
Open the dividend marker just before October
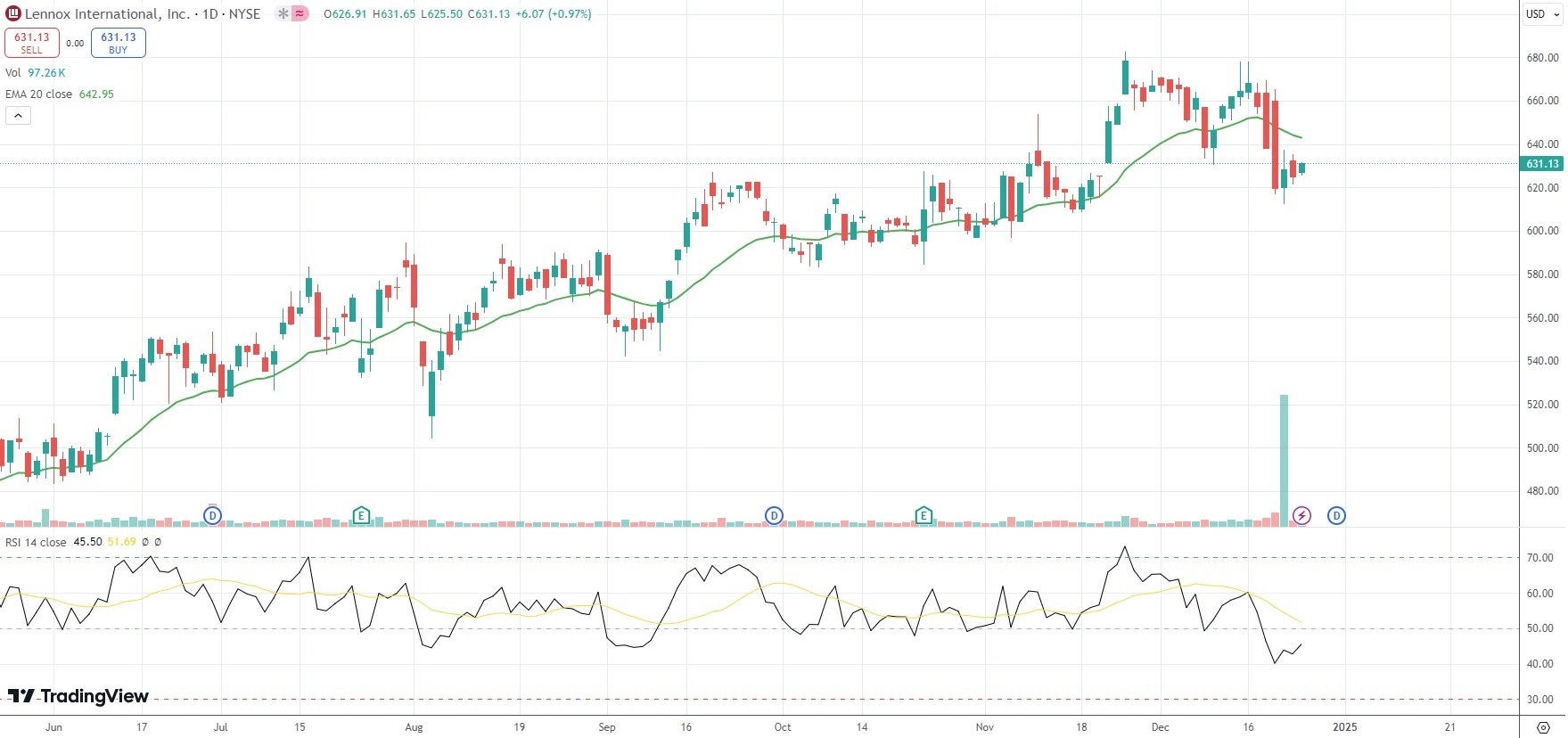774,515
